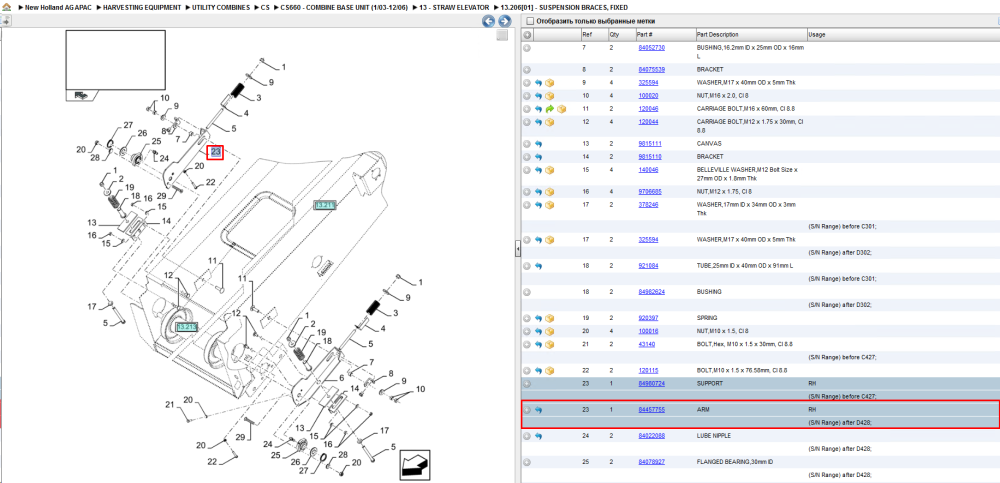The image size is (1000, 483).
Task: Open part number 84075539 link
Action: pyautogui.click(x=652, y=70)
